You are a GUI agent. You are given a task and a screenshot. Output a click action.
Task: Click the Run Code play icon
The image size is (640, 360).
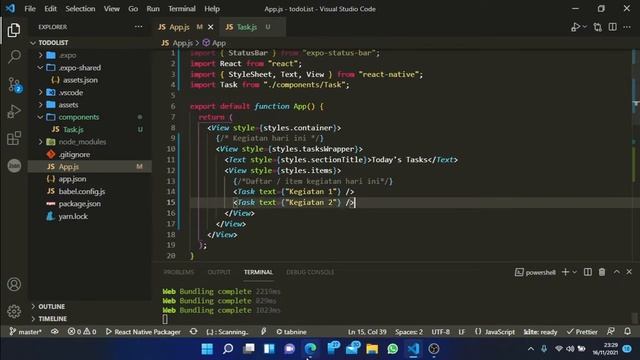tap(576, 27)
